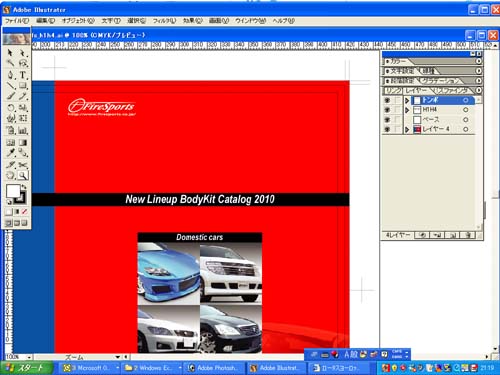500x375 pixels.
Task: Switch to the リンク tab in the layers palette
Action: [393, 90]
